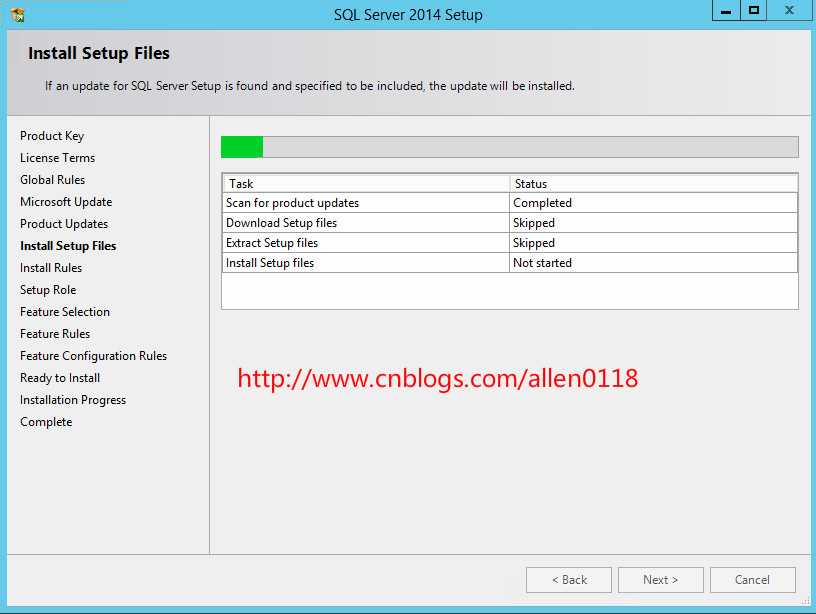Image resolution: width=816 pixels, height=614 pixels.
Task: Click Feature Configuration Rules step
Action: click(x=94, y=356)
